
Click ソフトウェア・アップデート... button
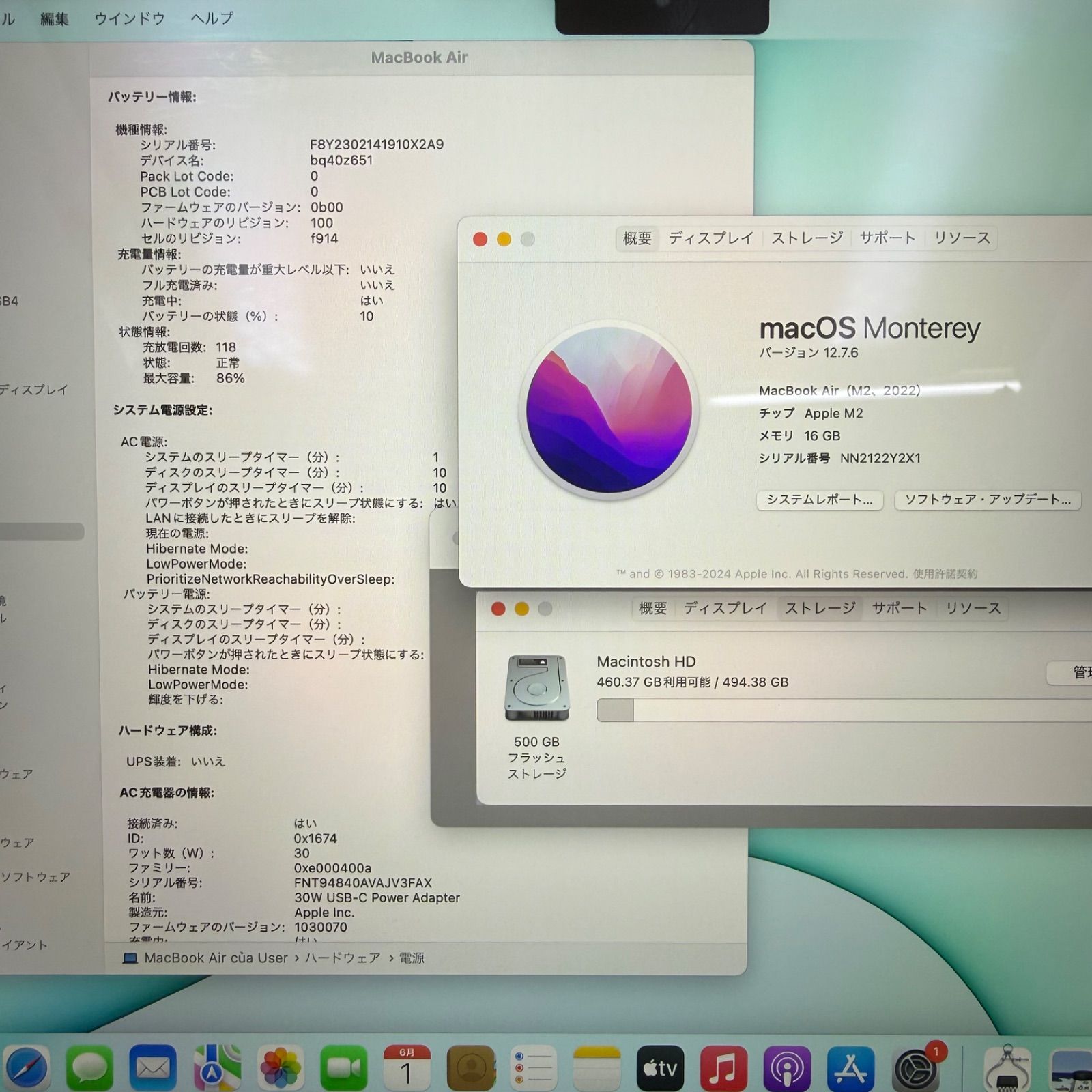[x=988, y=500]
